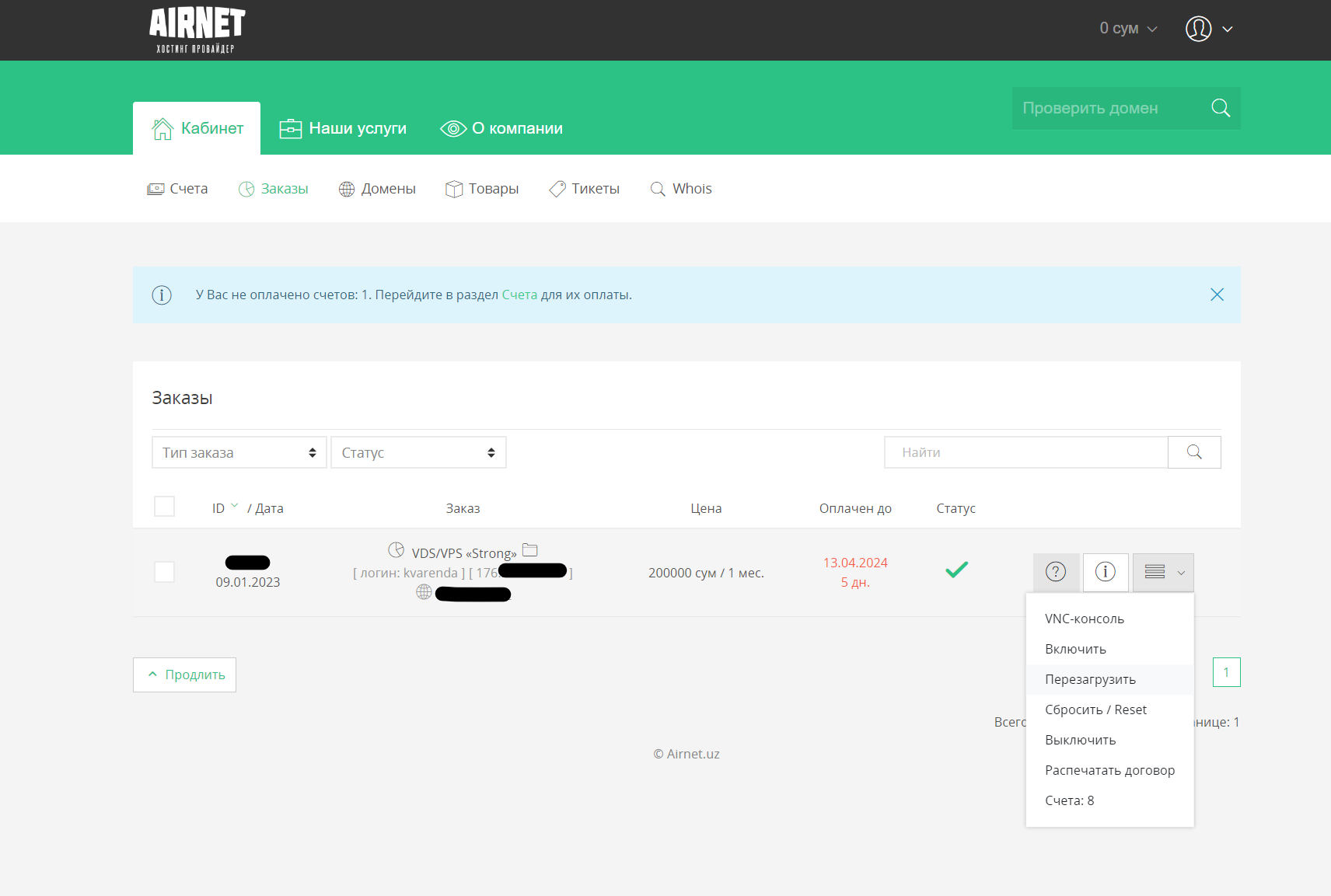Open the Статус filter dropdown
The height and width of the screenshot is (896, 1331).
point(418,451)
